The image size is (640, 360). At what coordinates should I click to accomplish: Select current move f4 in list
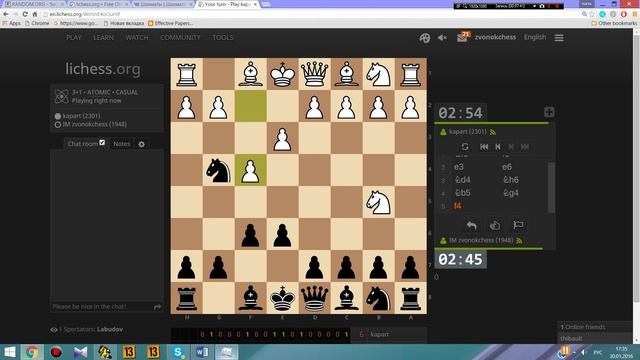coord(458,206)
